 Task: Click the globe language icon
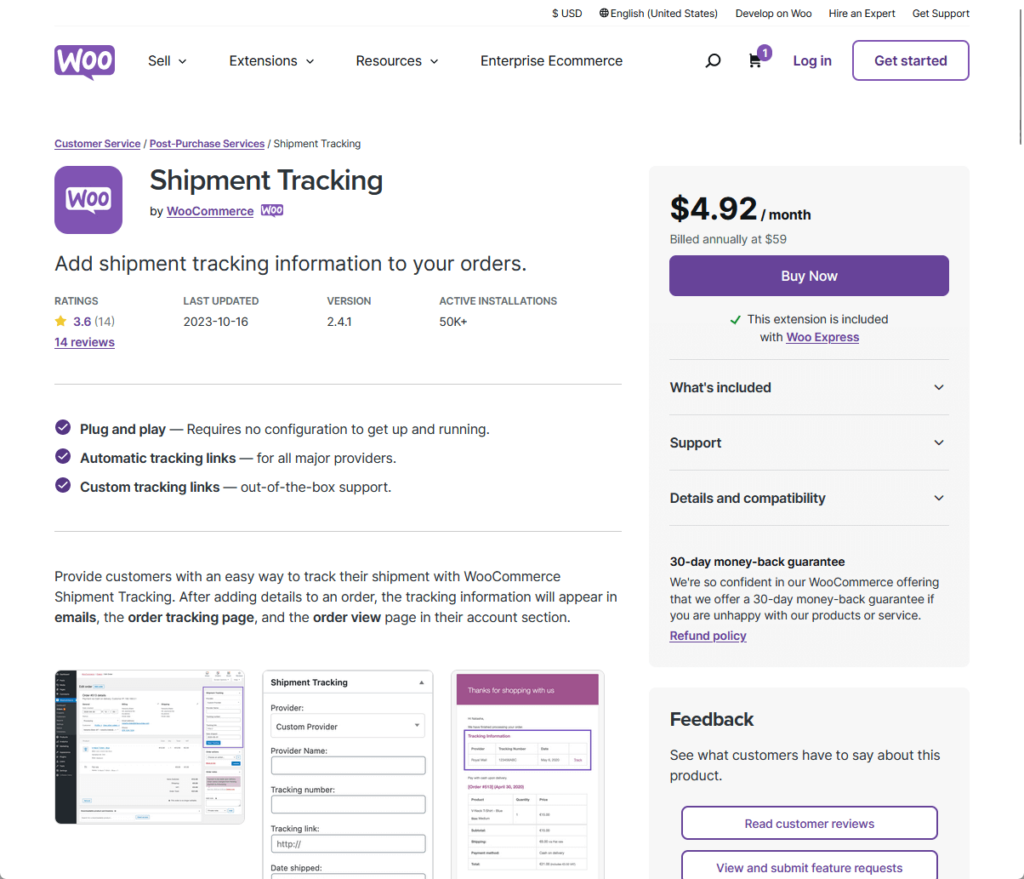tap(604, 13)
